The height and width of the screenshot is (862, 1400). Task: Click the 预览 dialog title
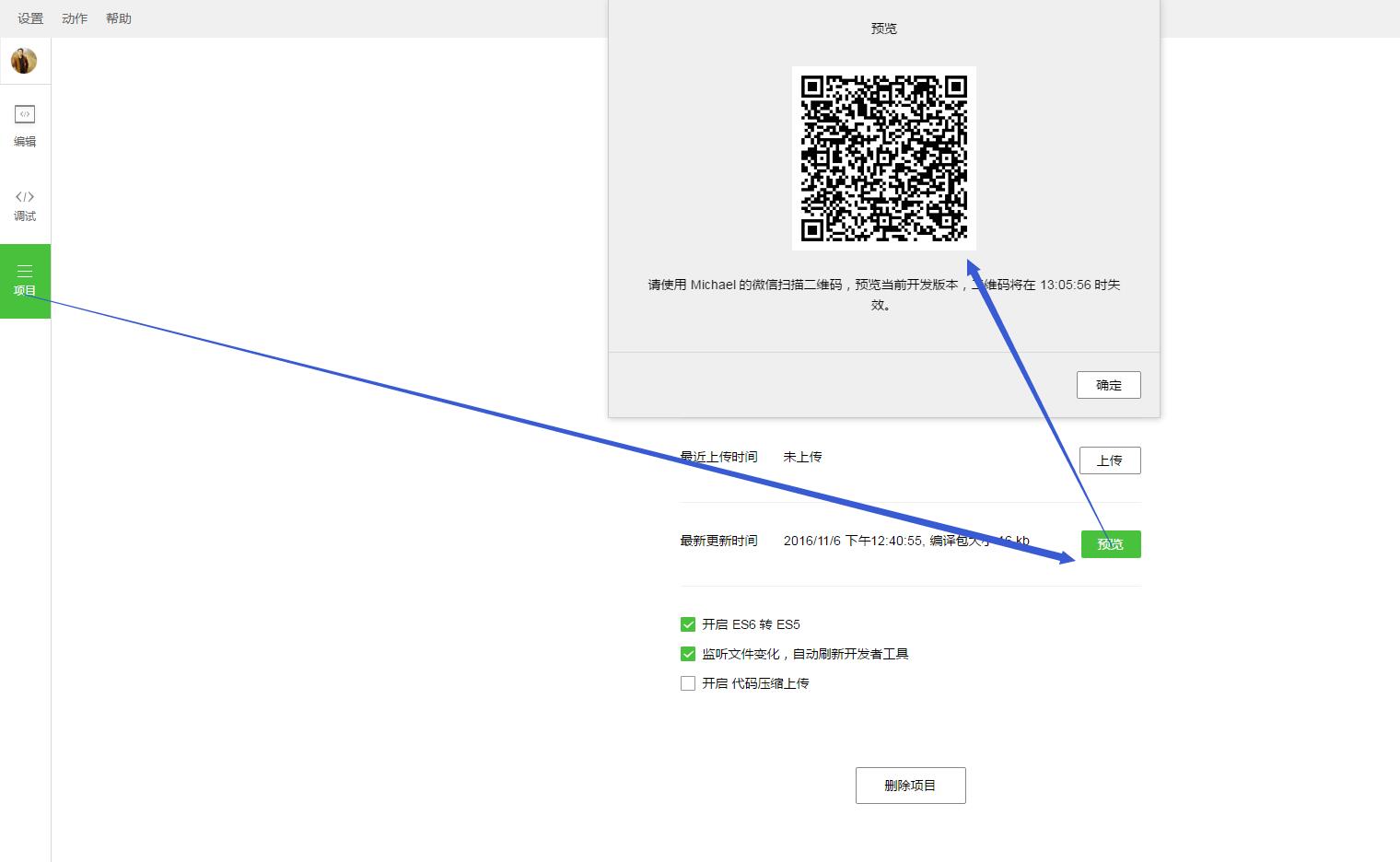tap(884, 29)
